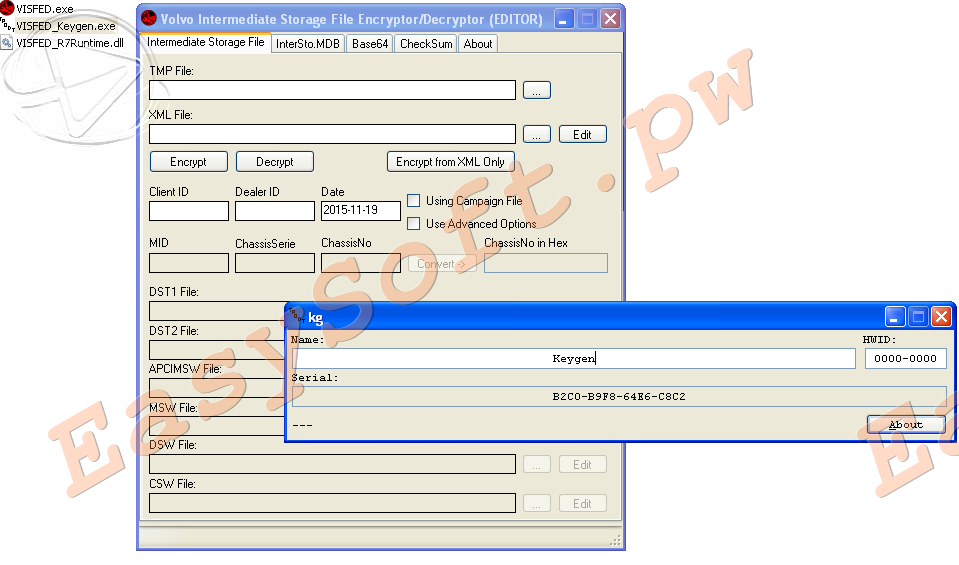The image size is (959, 565).
Task: Click Edit button for CSW File
Action: point(582,504)
